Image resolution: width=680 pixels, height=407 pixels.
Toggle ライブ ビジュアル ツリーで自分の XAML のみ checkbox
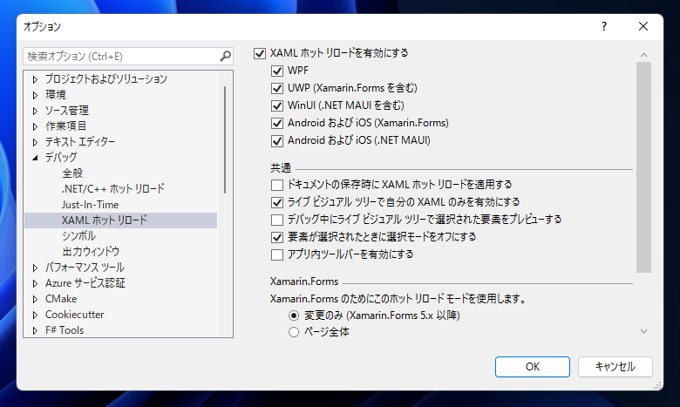(277, 202)
